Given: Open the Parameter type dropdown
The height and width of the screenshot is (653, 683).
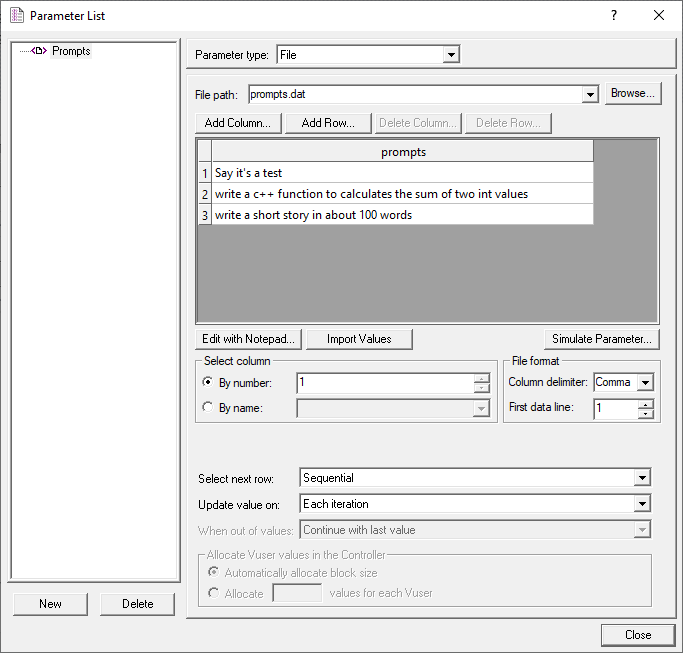Looking at the screenshot, I should coord(451,55).
